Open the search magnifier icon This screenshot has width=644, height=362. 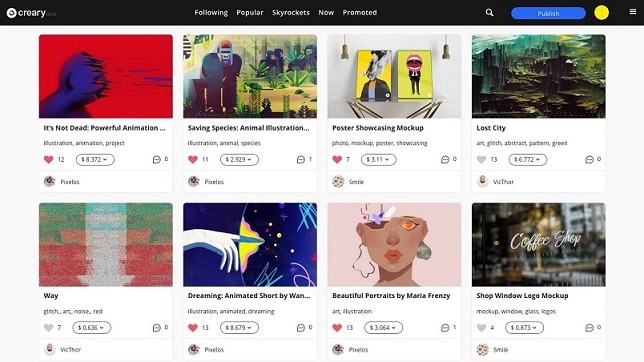click(489, 13)
